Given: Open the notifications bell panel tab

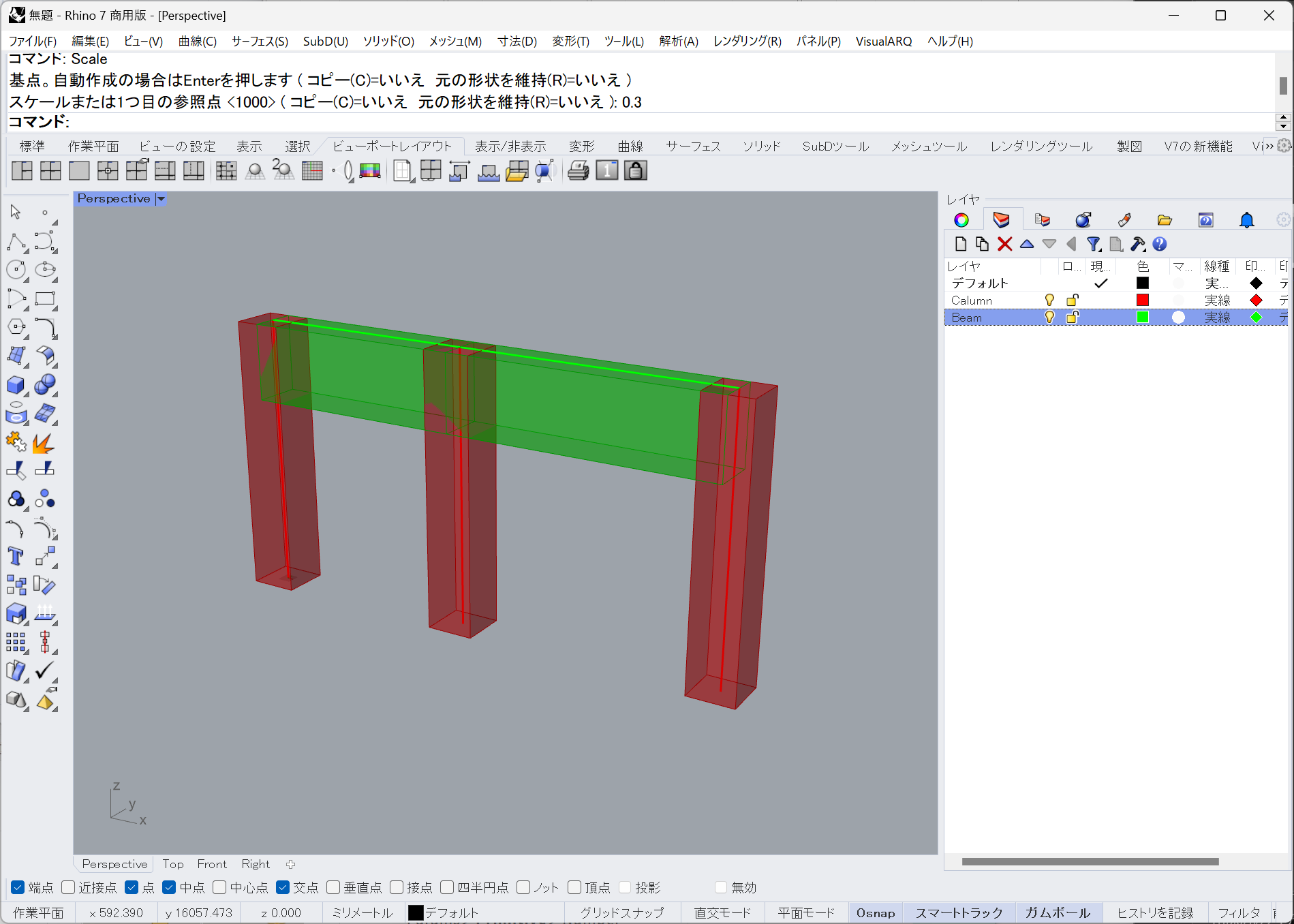Looking at the screenshot, I should pos(1246,220).
